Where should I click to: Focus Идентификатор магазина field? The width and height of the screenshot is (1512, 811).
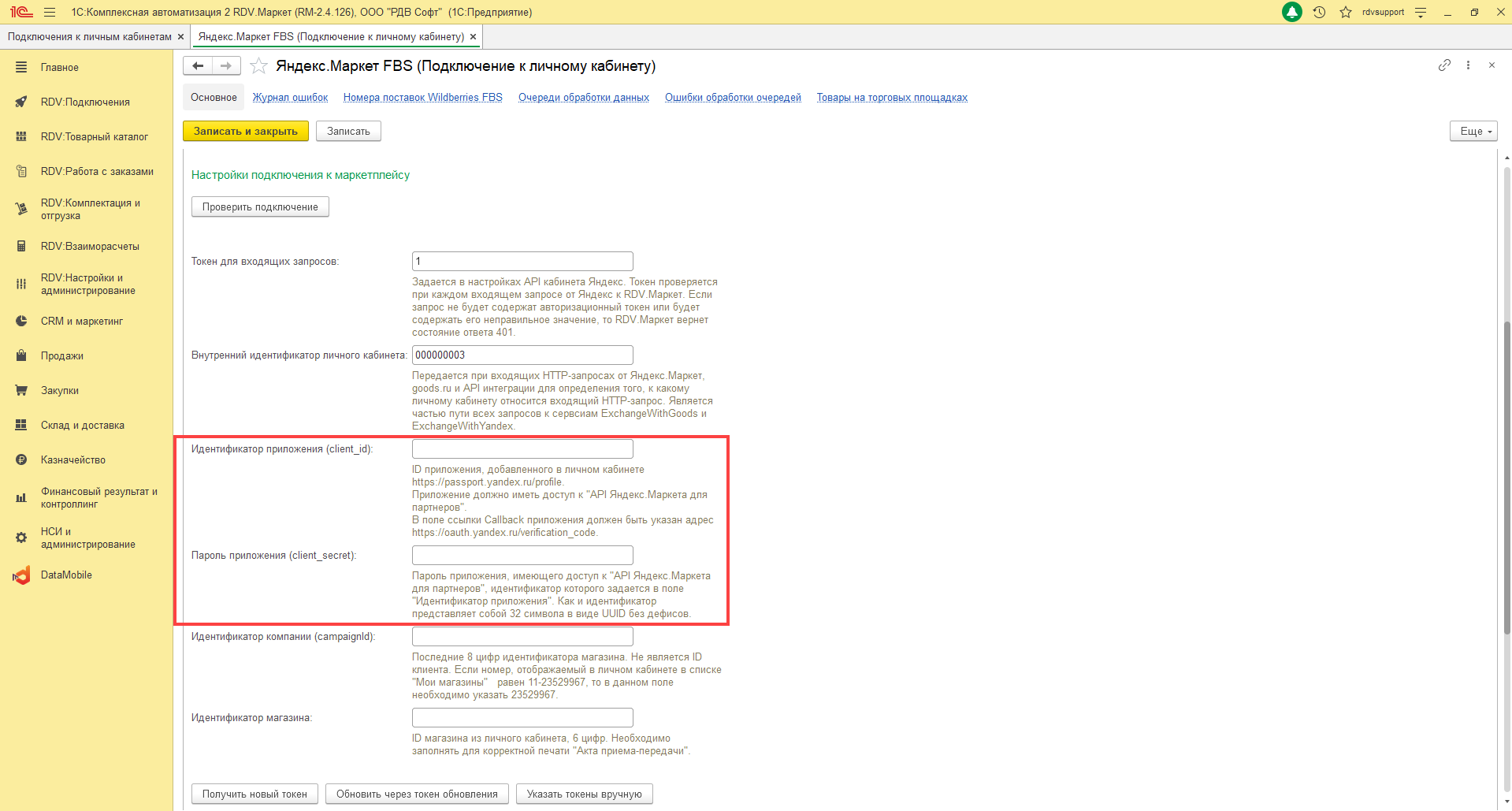point(522,718)
